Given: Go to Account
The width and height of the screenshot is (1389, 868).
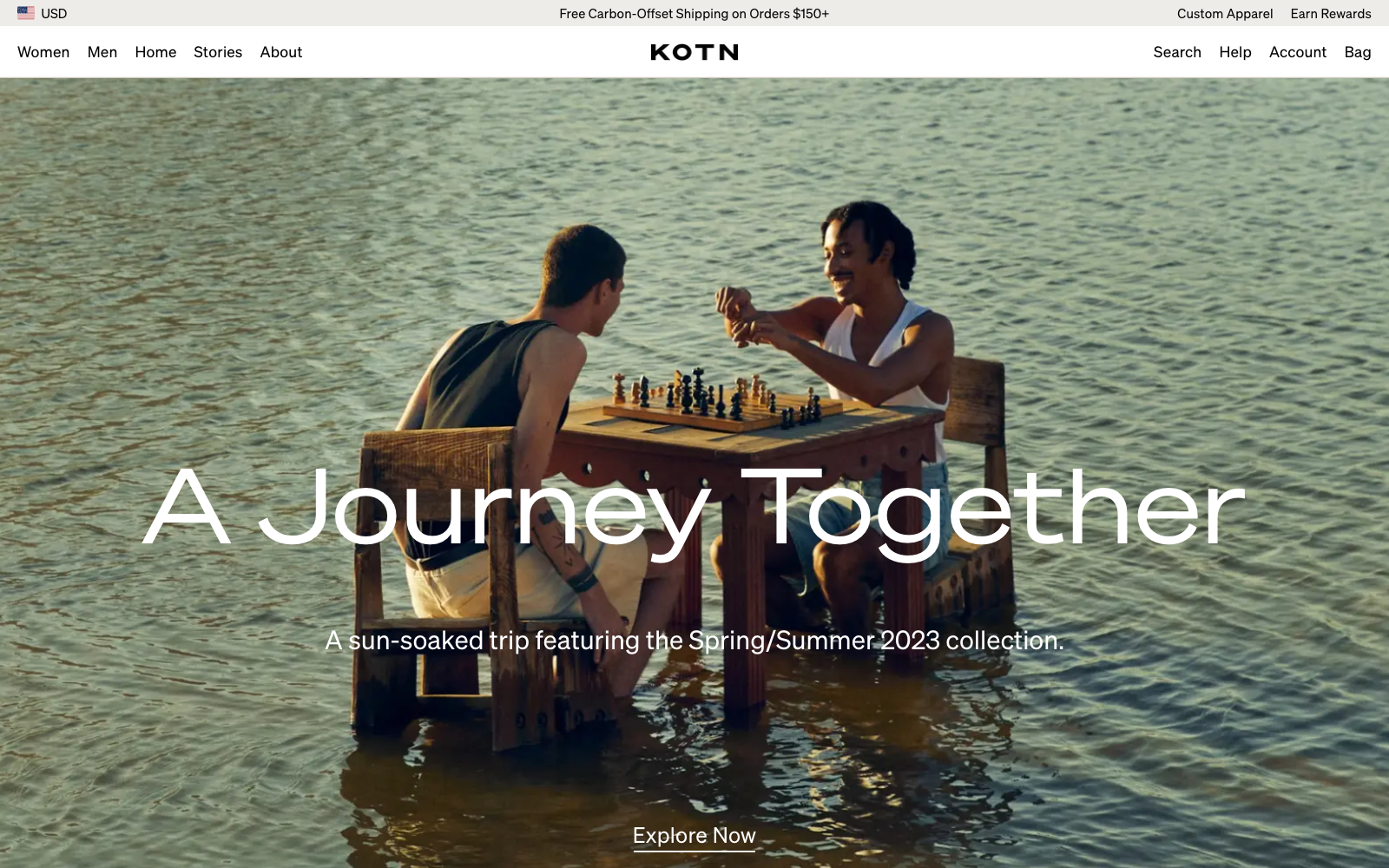Looking at the screenshot, I should 1298,52.
